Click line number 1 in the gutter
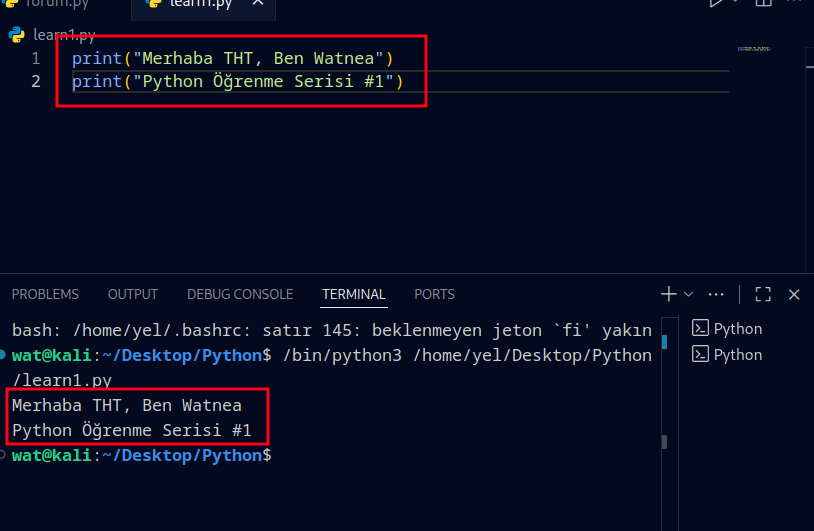 point(35,58)
